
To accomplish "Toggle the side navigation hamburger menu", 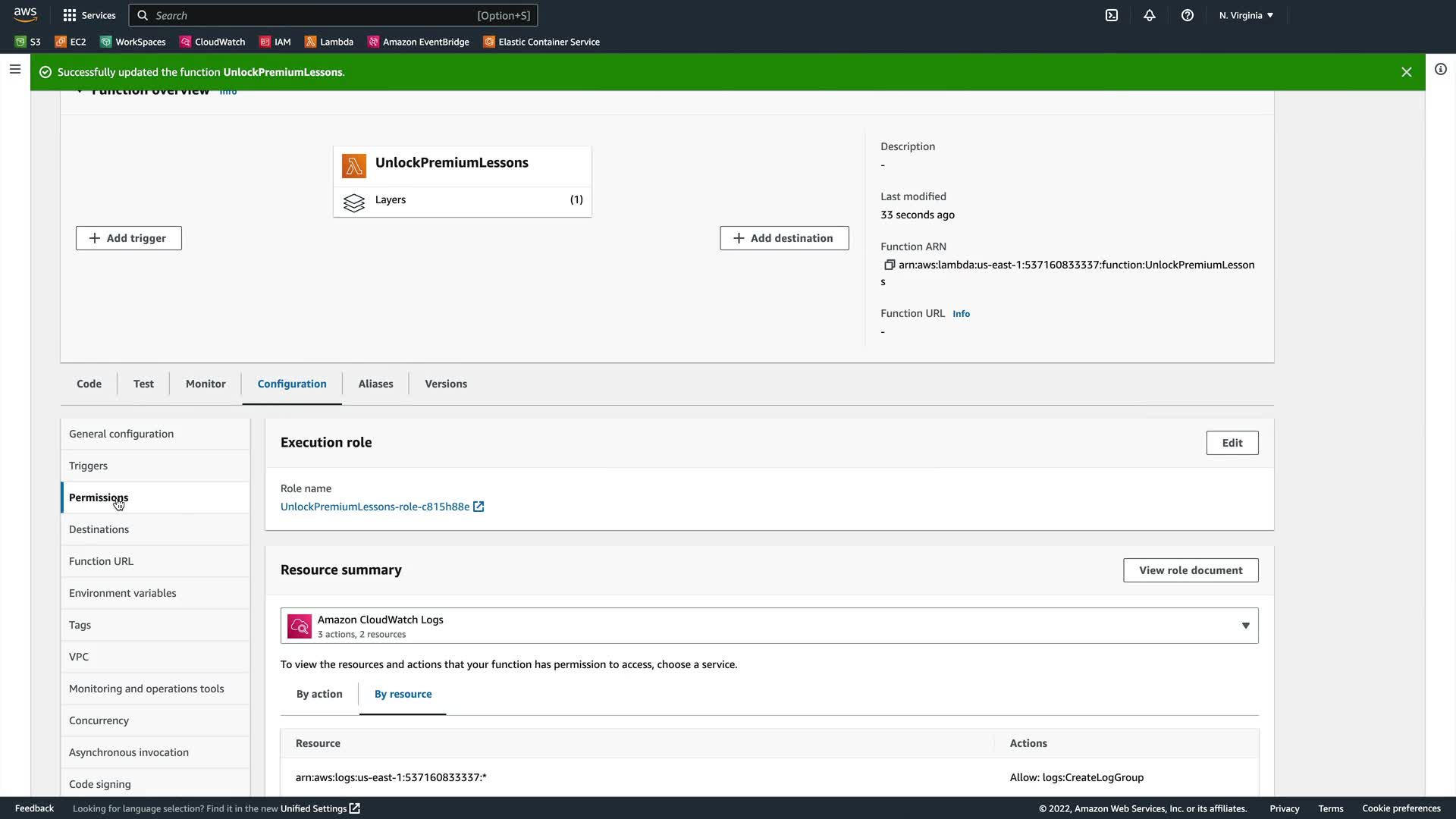I will point(14,69).
